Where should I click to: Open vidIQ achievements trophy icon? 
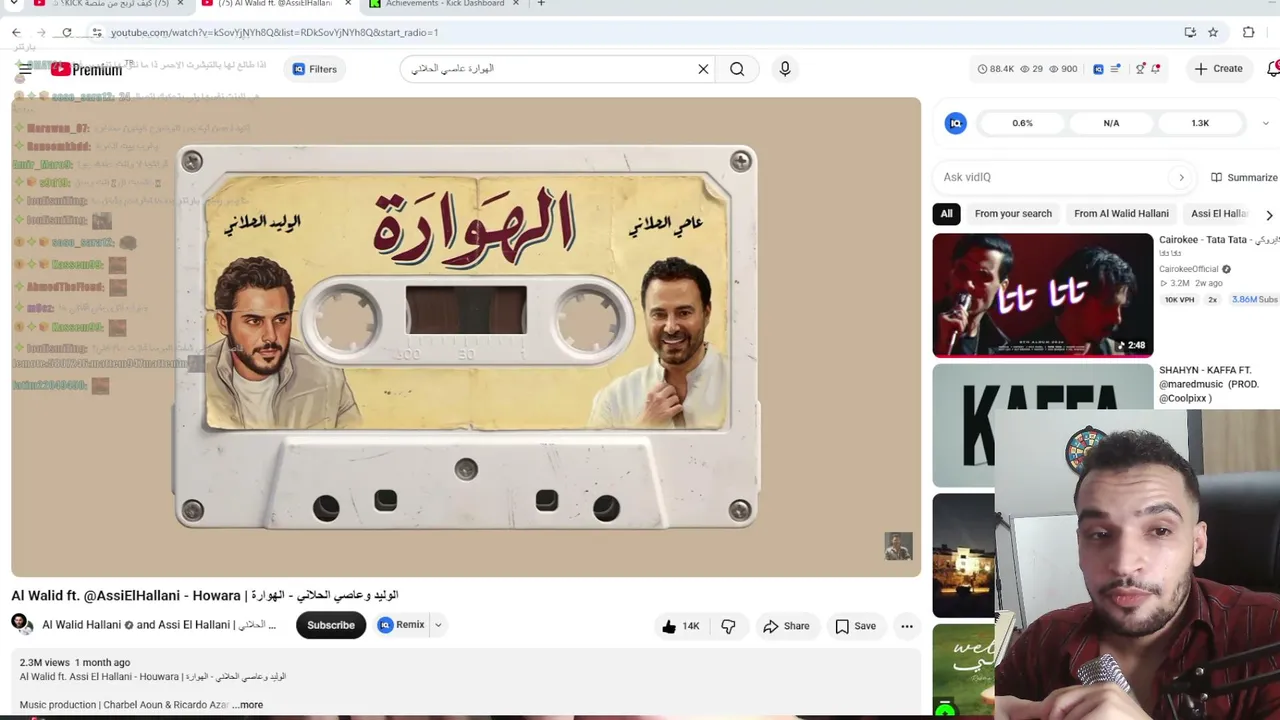(1140, 69)
